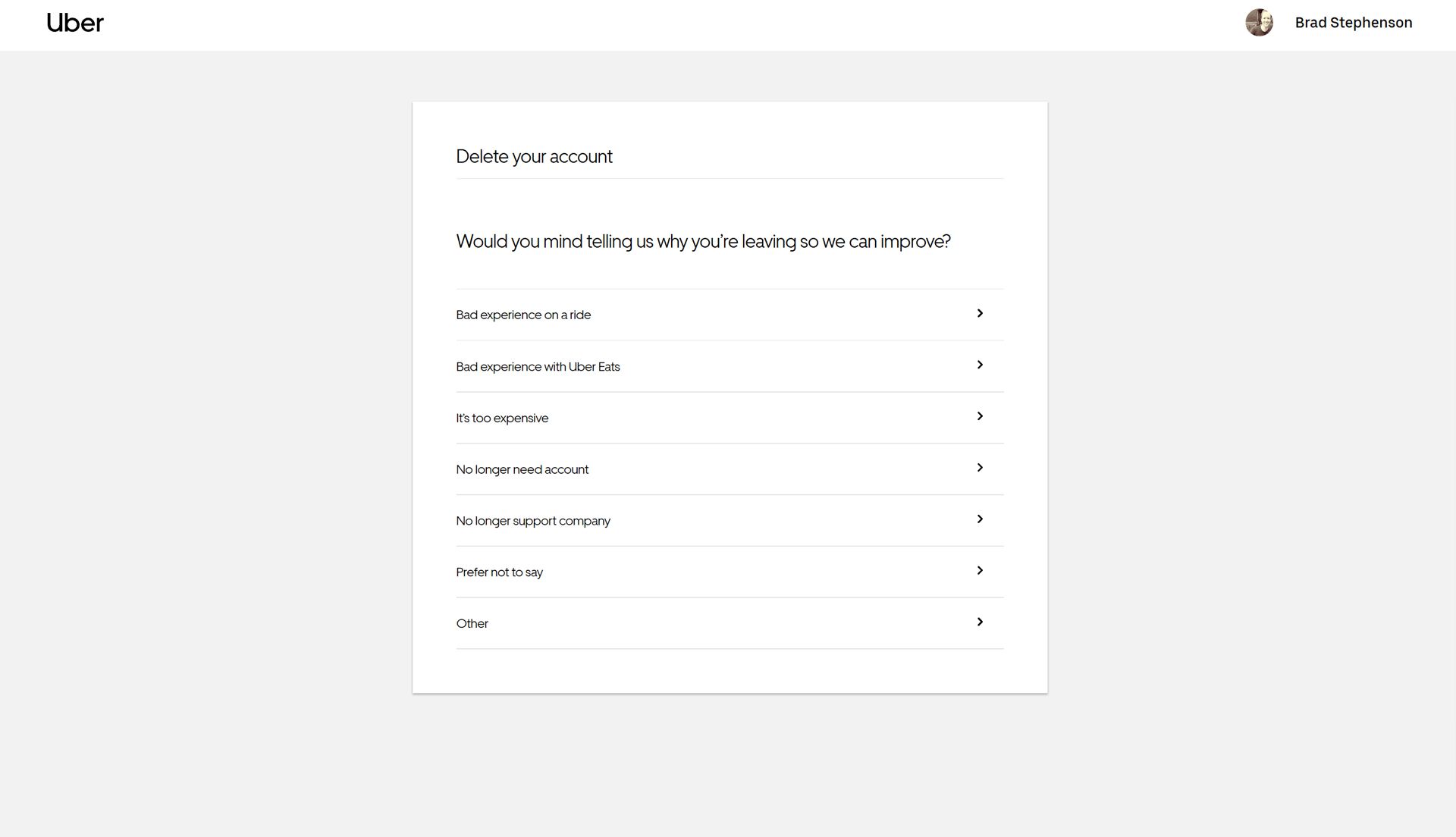Select 'Other' as deletion reason
Image resolution: width=1456 pixels, height=837 pixels.
729,622
